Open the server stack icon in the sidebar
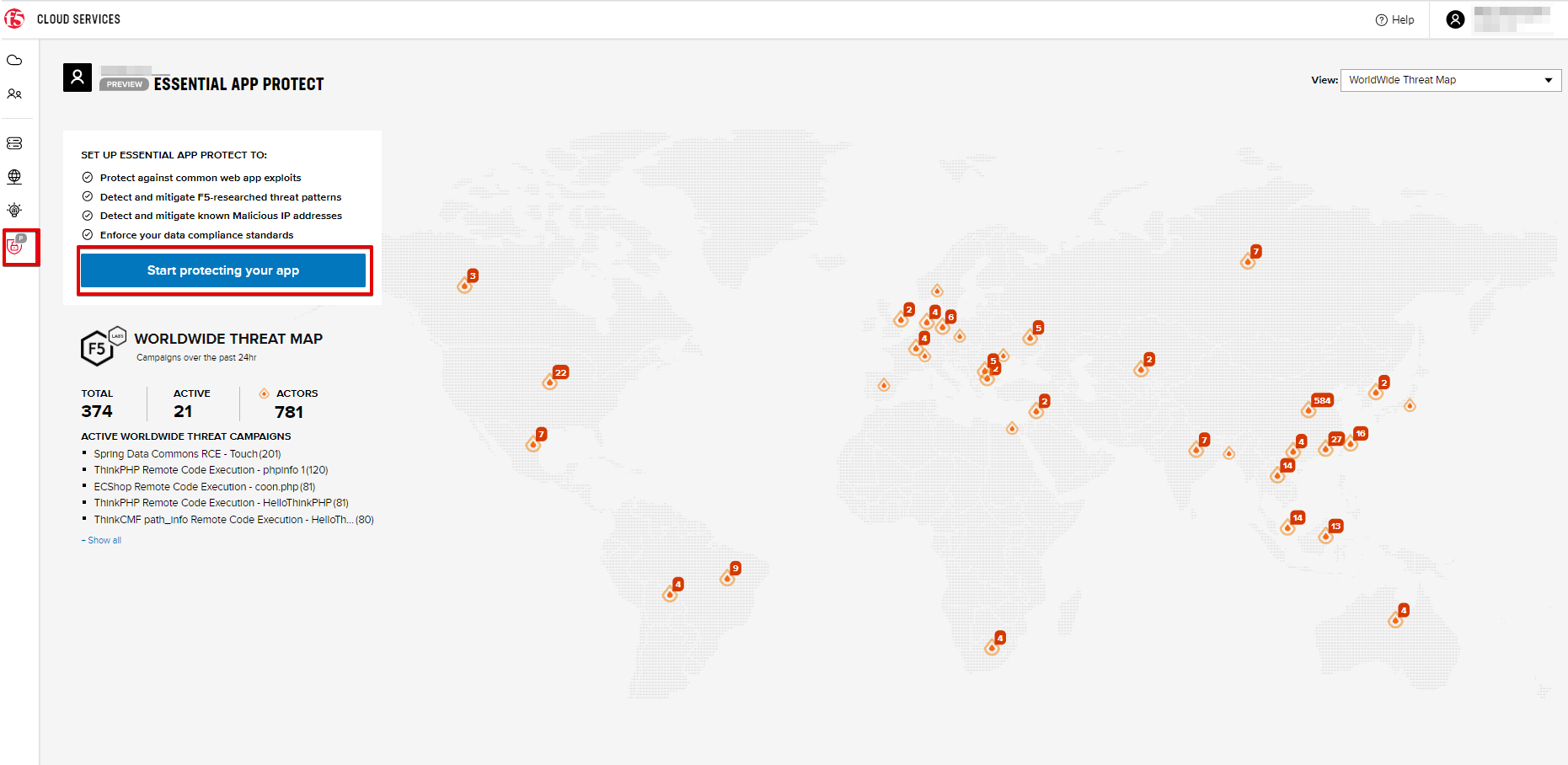This screenshot has height=765, width=1568. click(x=14, y=143)
